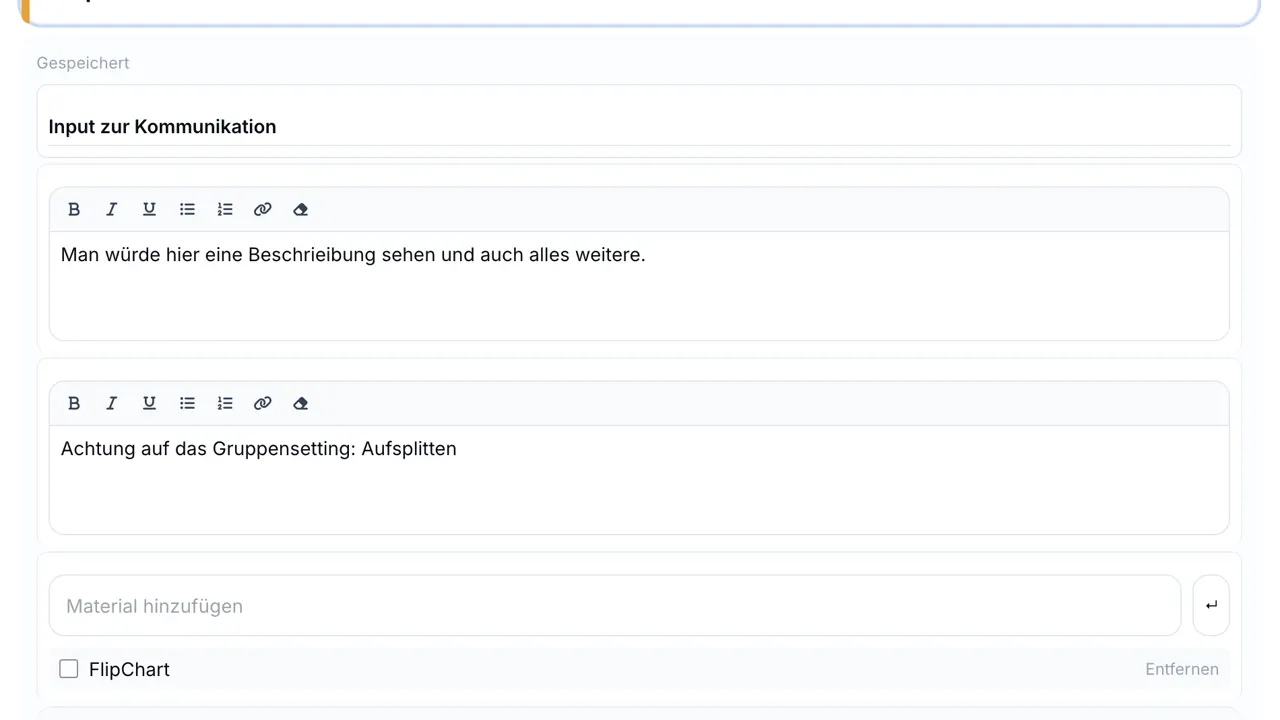Insert bullet list in the Achtung note editor

(x=187, y=403)
